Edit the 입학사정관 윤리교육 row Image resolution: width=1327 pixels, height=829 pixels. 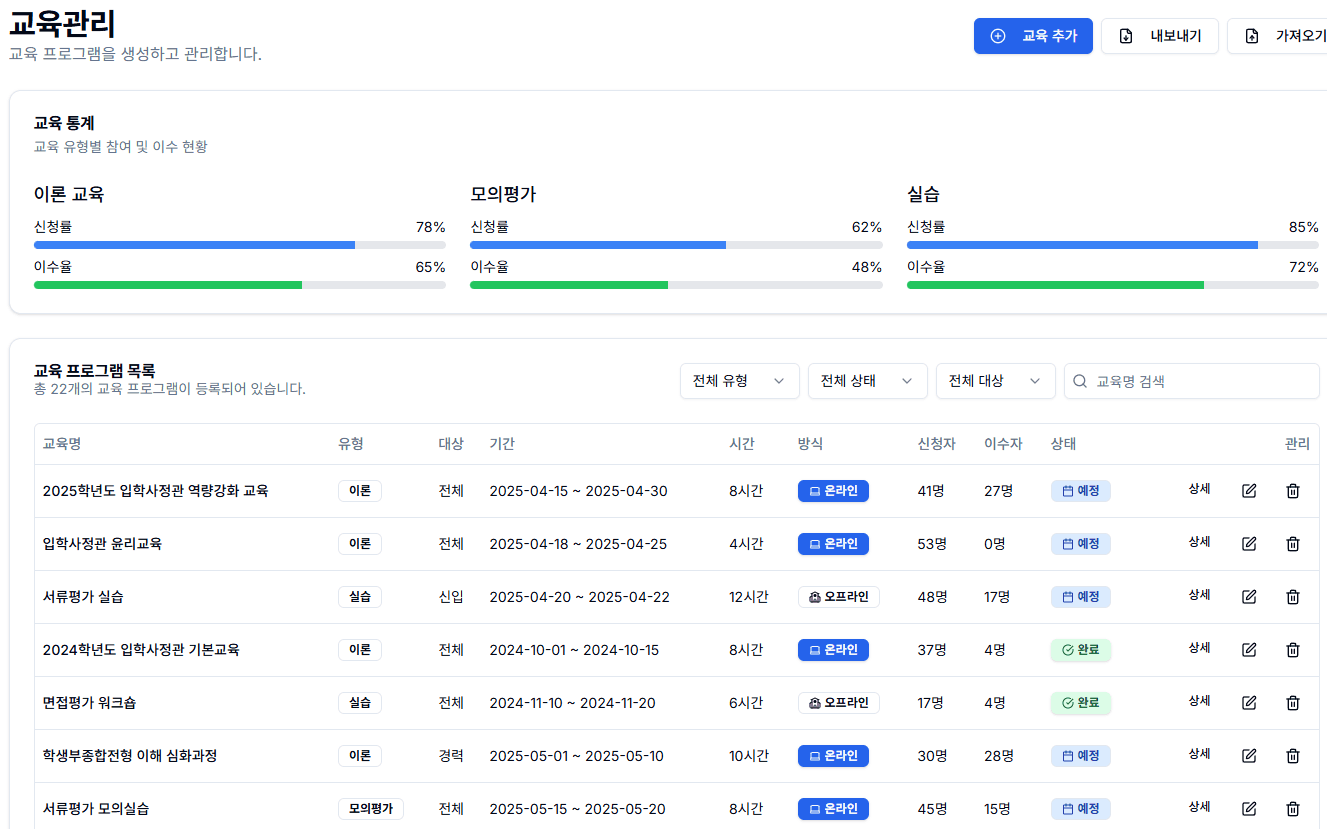(1249, 544)
